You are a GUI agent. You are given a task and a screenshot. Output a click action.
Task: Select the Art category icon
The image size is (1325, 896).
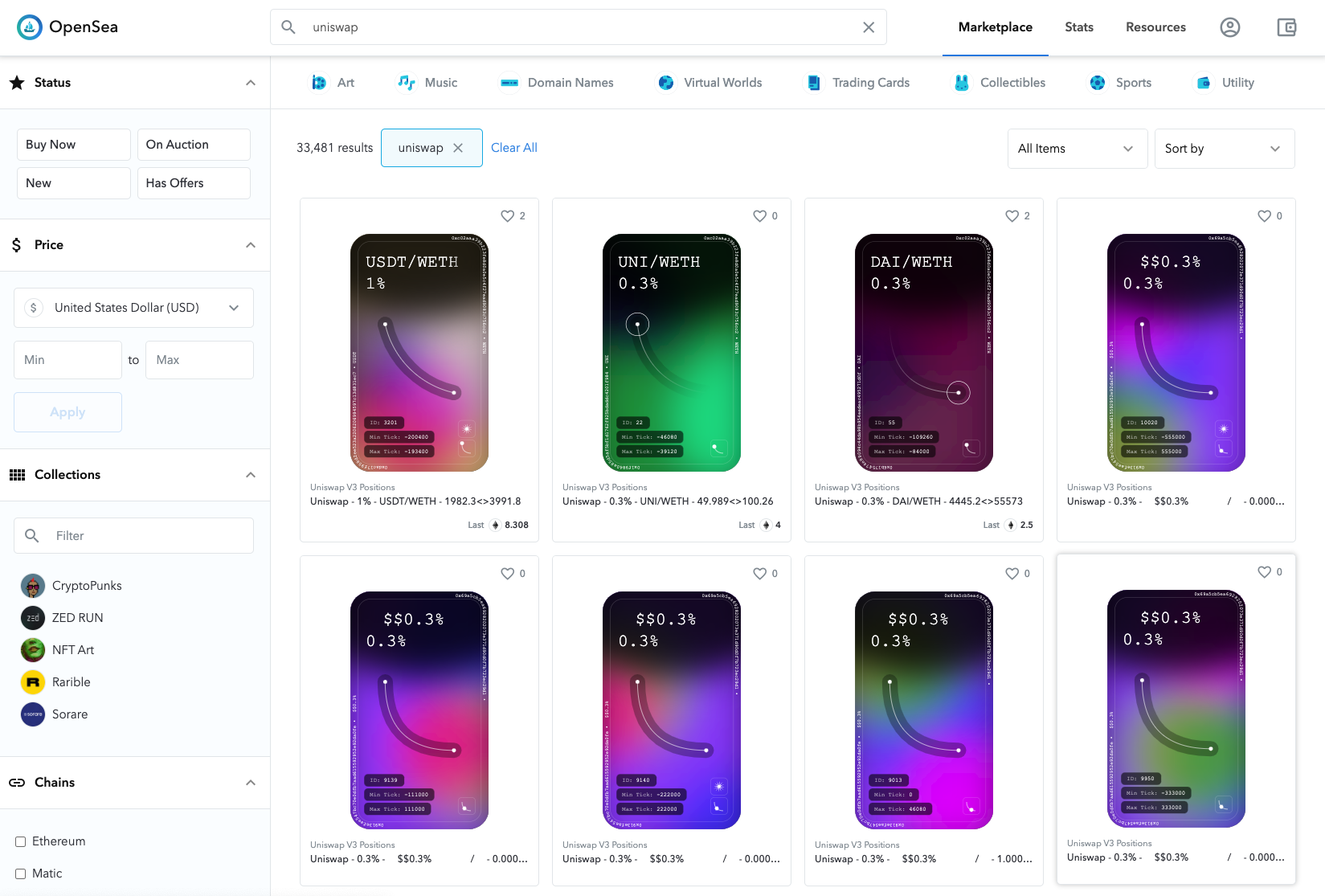point(319,83)
